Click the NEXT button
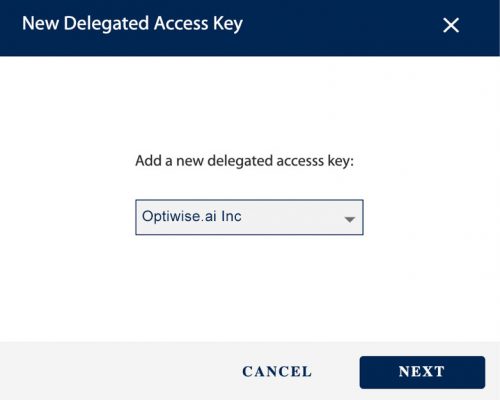This screenshot has height=400, width=500. click(422, 372)
